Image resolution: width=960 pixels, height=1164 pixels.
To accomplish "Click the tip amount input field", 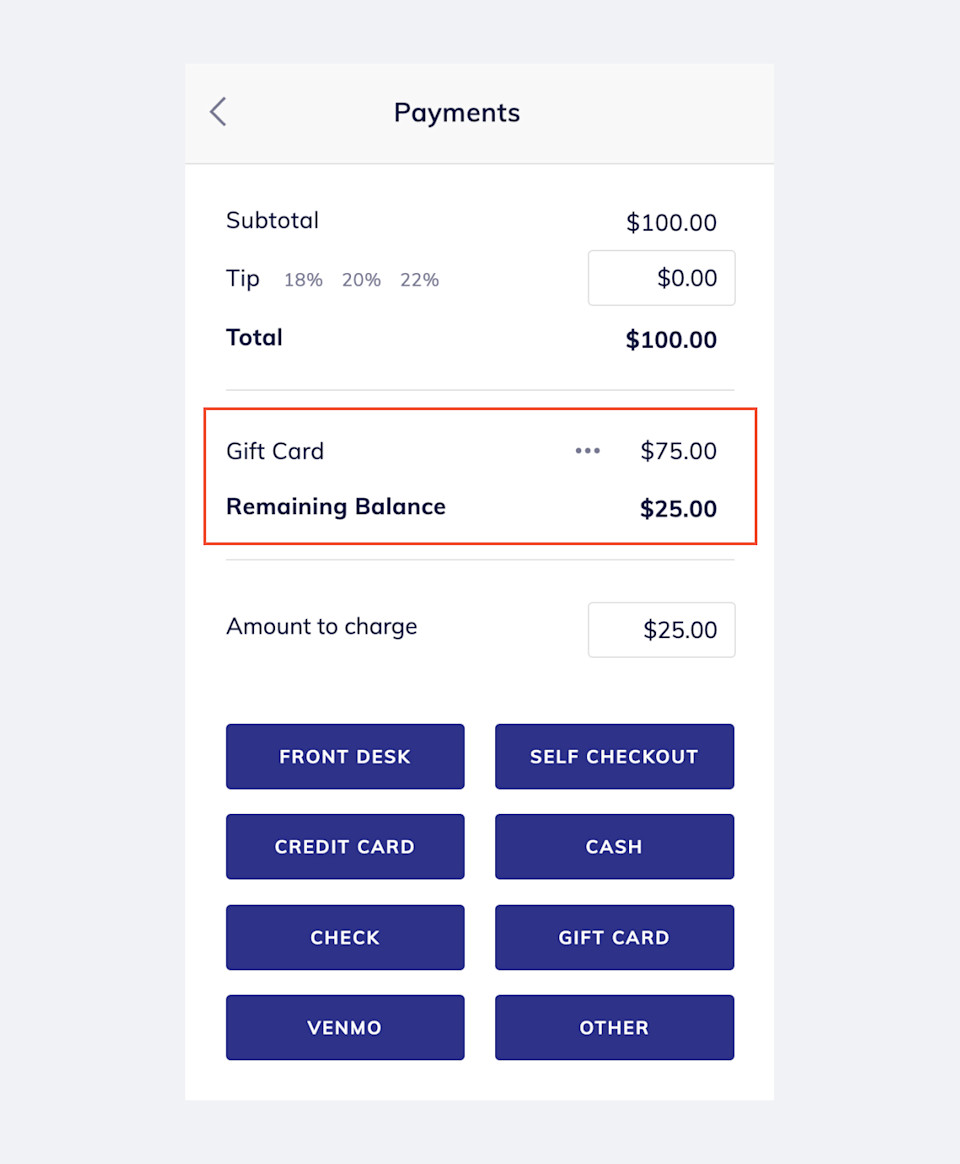I will (x=662, y=278).
